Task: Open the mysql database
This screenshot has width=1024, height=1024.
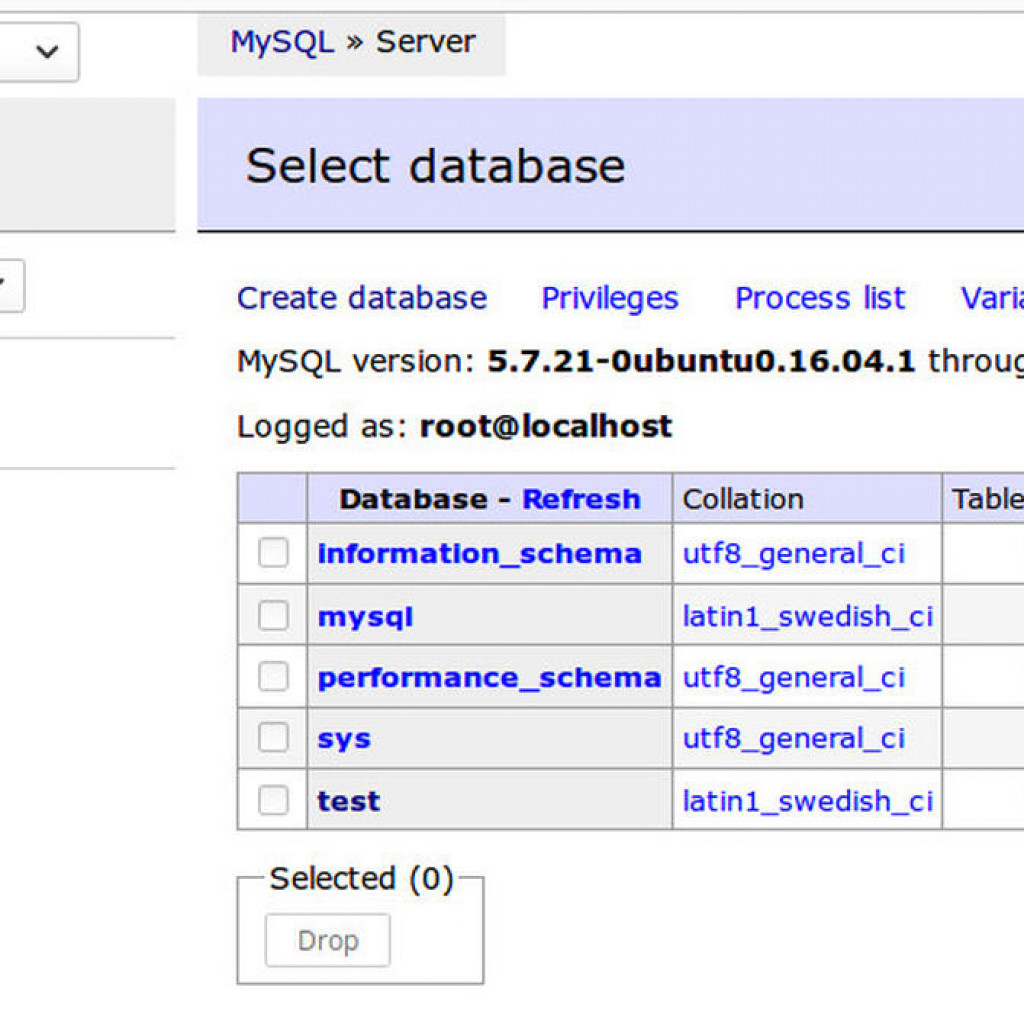Action: click(x=365, y=616)
